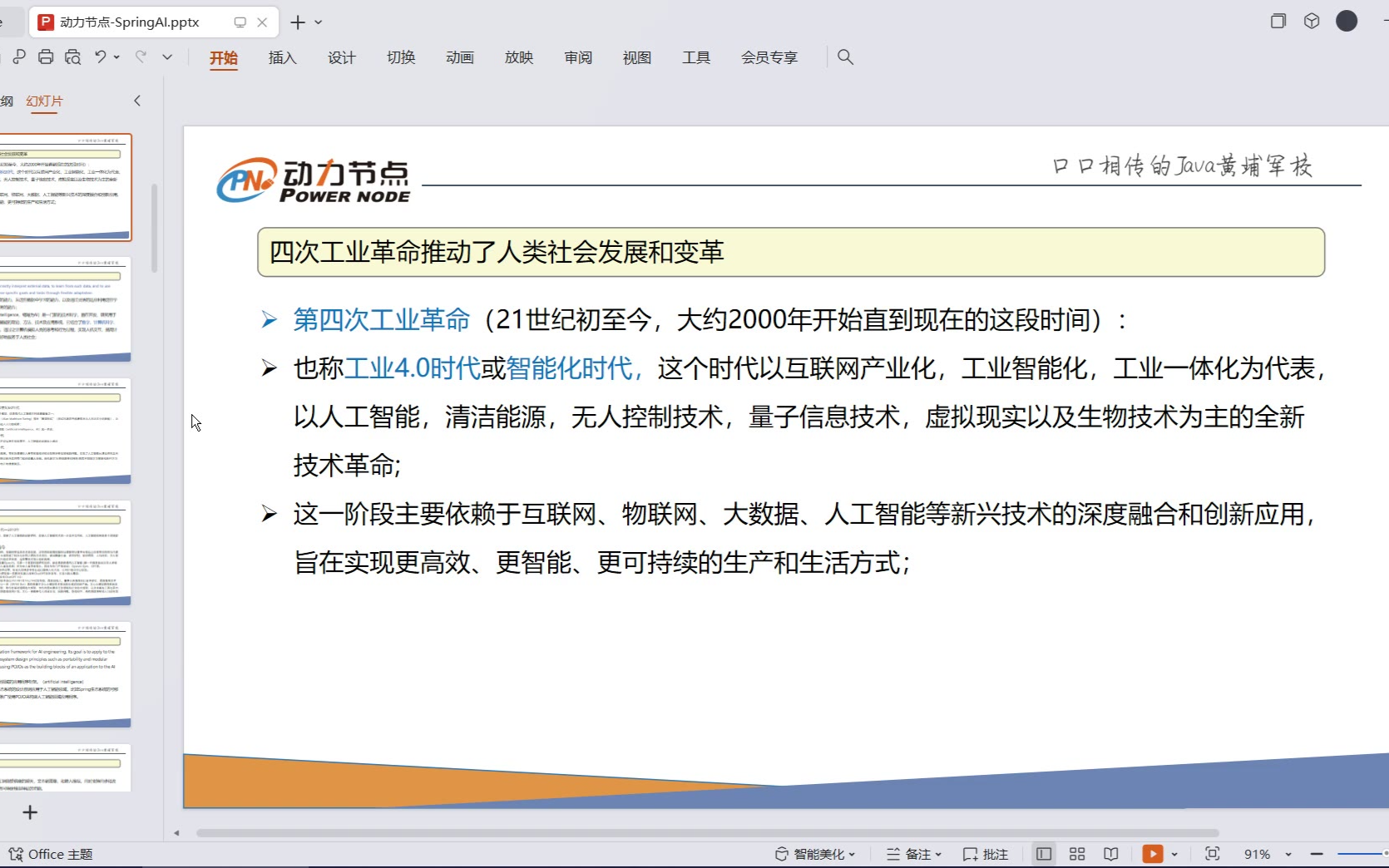Viewport: 1389px width, 868px height.
Task: Click the zoom out minus by slider
Action: pyautogui.click(x=1316, y=854)
